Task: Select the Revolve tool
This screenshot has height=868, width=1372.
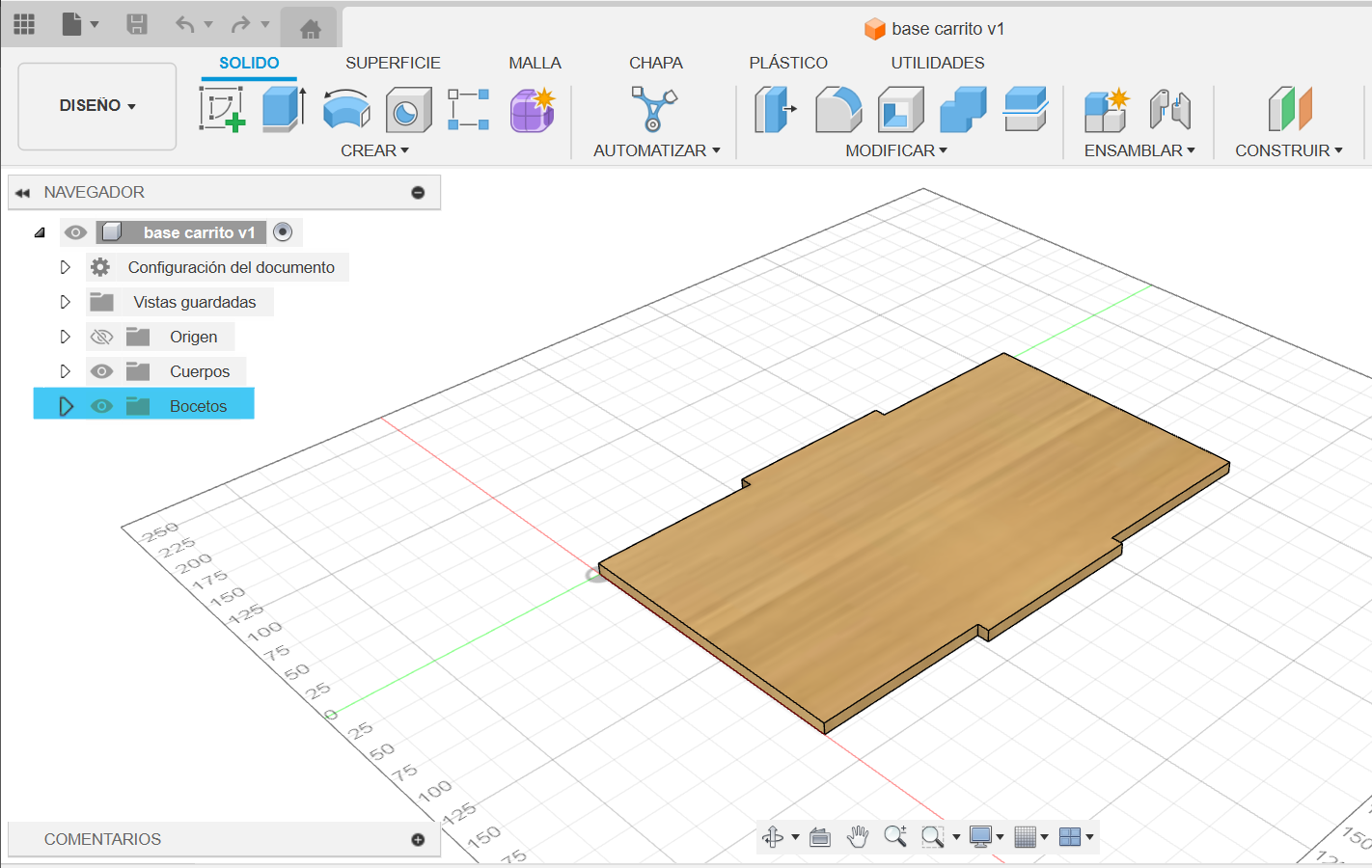Action: 346,108
